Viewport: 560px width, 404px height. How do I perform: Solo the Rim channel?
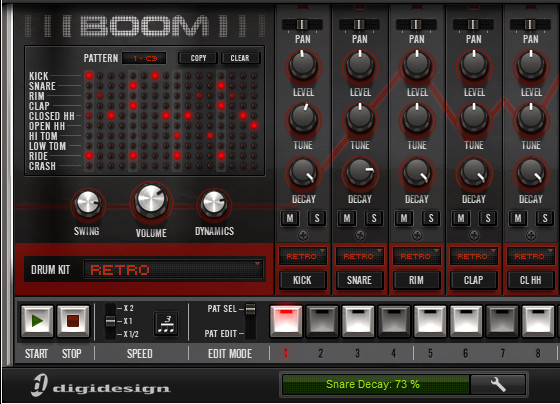pyautogui.click(x=431, y=218)
